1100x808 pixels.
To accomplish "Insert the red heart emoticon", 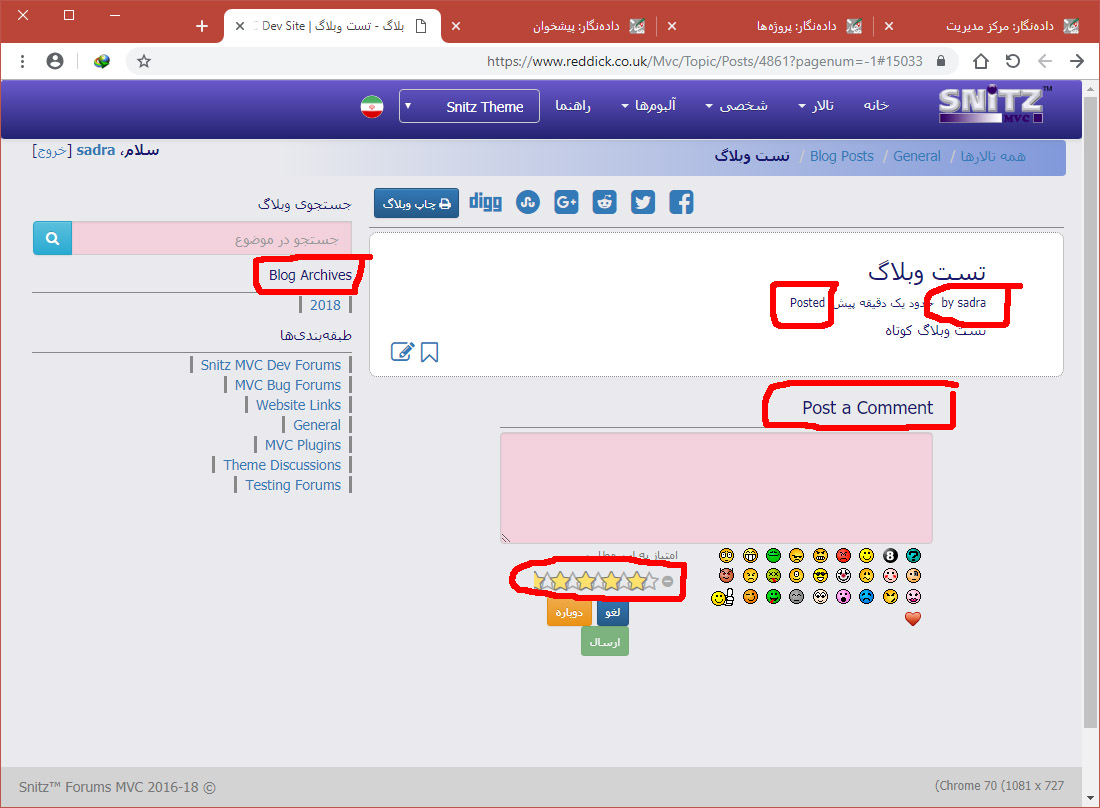I will [x=912, y=619].
